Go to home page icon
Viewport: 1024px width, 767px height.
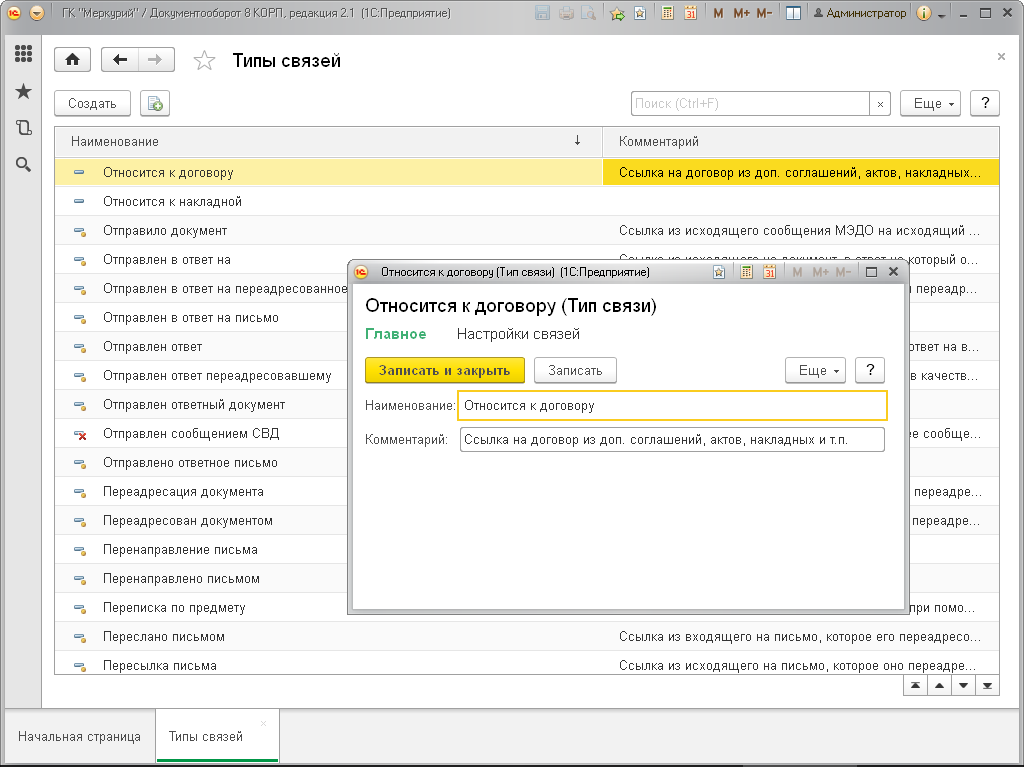click(x=72, y=60)
